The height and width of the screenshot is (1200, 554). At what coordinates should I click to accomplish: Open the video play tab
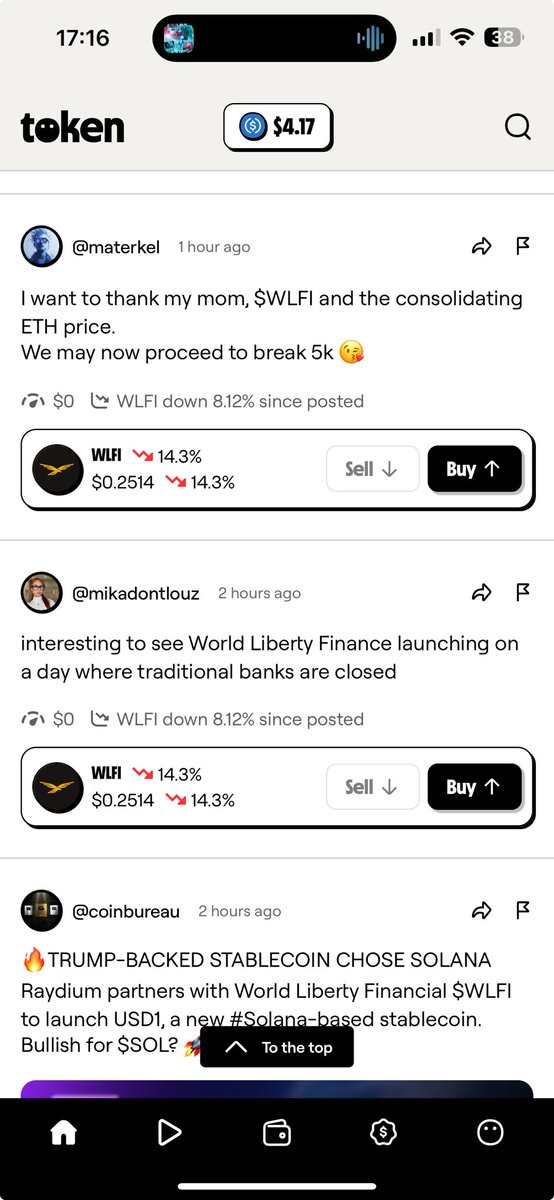(x=169, y=1131)
